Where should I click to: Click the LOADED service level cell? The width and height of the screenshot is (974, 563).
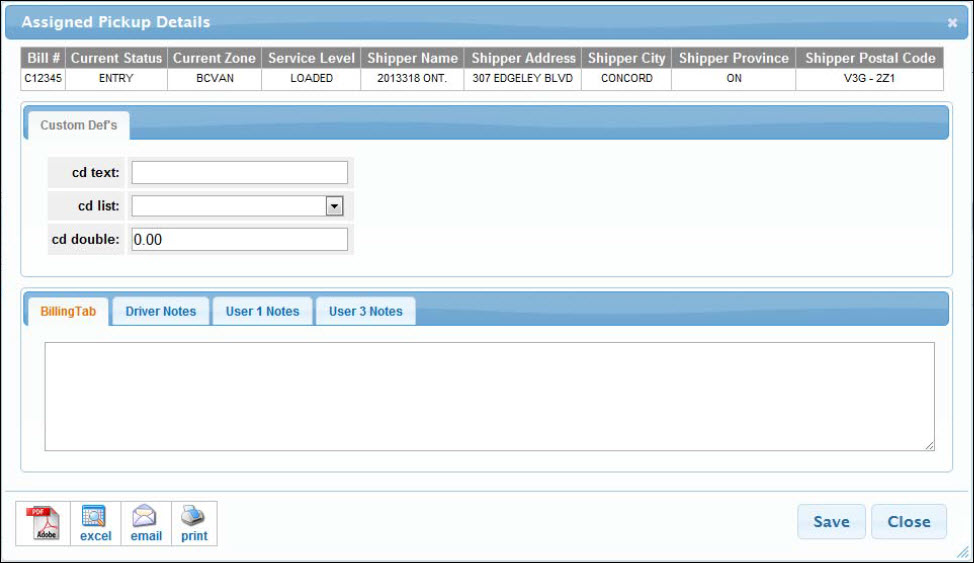tap(311, 79)
